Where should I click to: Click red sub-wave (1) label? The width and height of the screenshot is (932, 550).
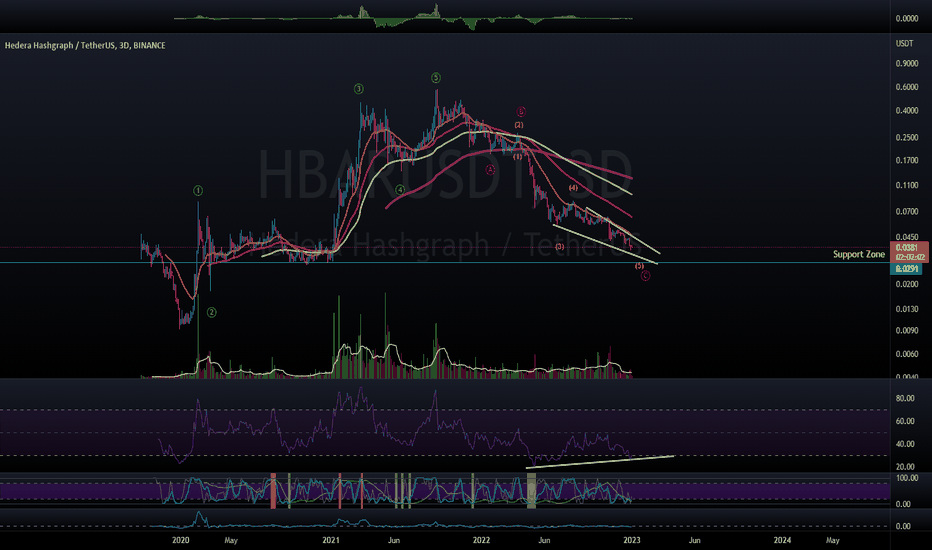(518, 157)
